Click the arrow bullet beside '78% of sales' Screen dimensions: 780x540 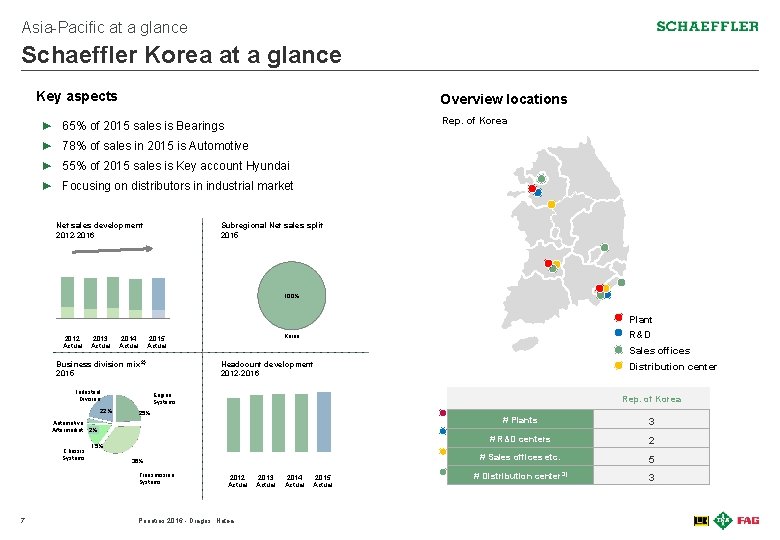click(47, 146)
